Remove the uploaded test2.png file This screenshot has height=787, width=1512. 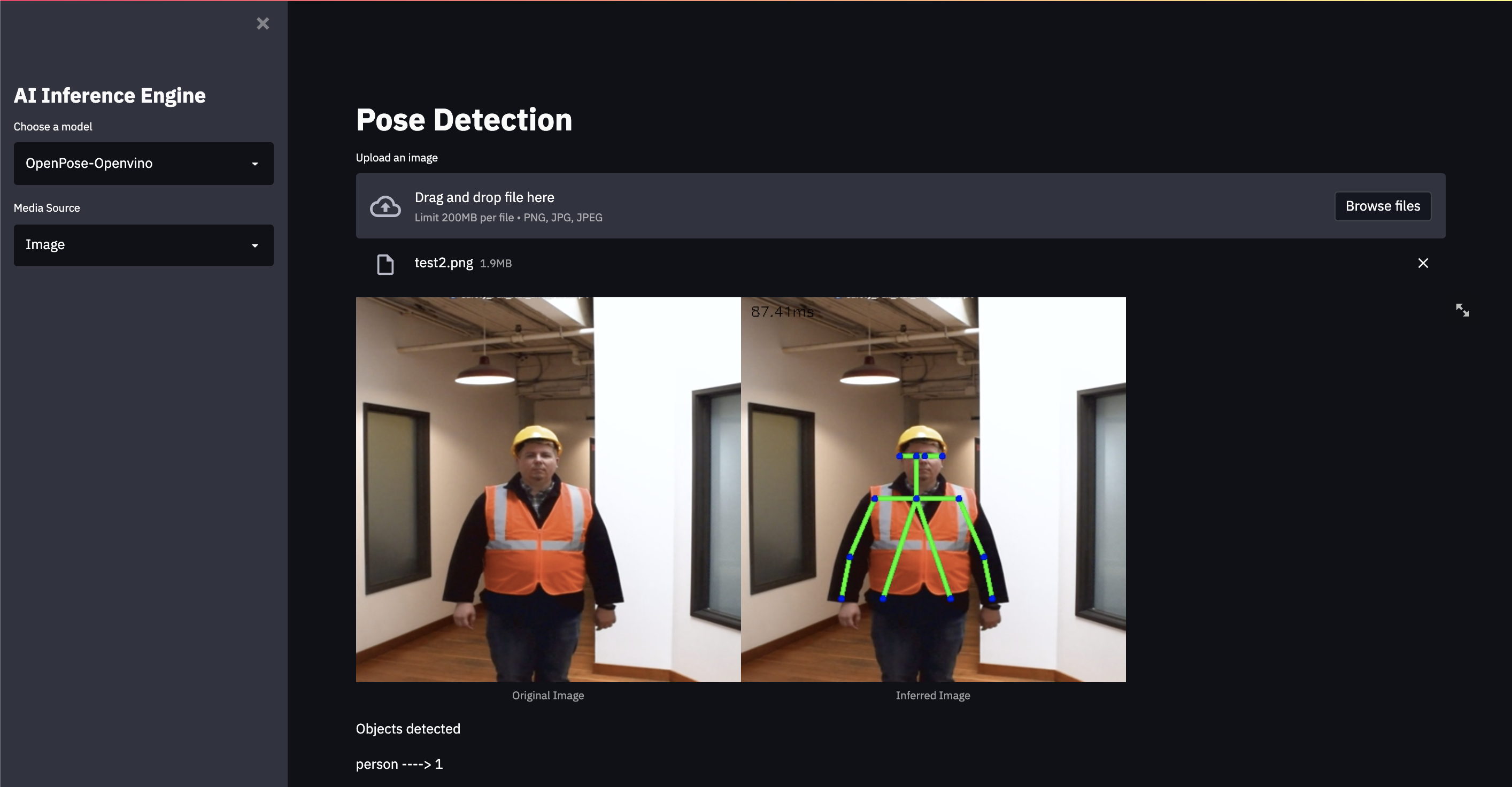pos(1423,263)
